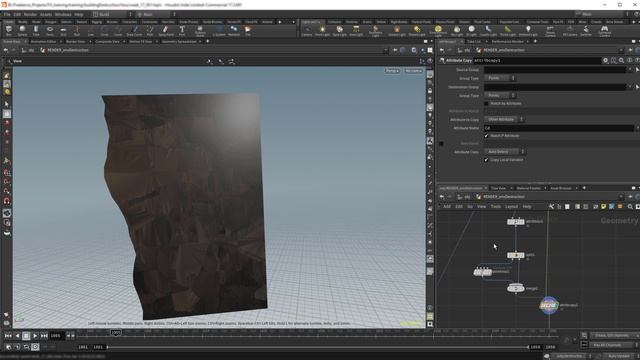The height and width of the screenshot is (360, 640).
Task: Select the File shelf tool
Action: pos(248,31)
